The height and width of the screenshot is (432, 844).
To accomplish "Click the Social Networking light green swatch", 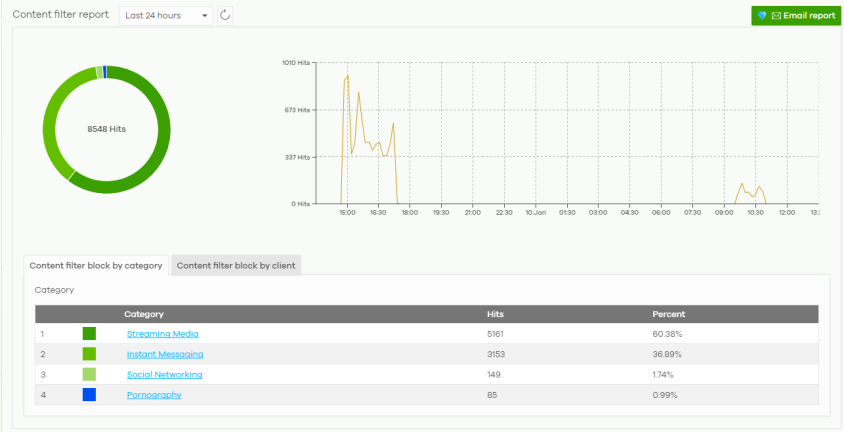I will [x=89, y=374].
